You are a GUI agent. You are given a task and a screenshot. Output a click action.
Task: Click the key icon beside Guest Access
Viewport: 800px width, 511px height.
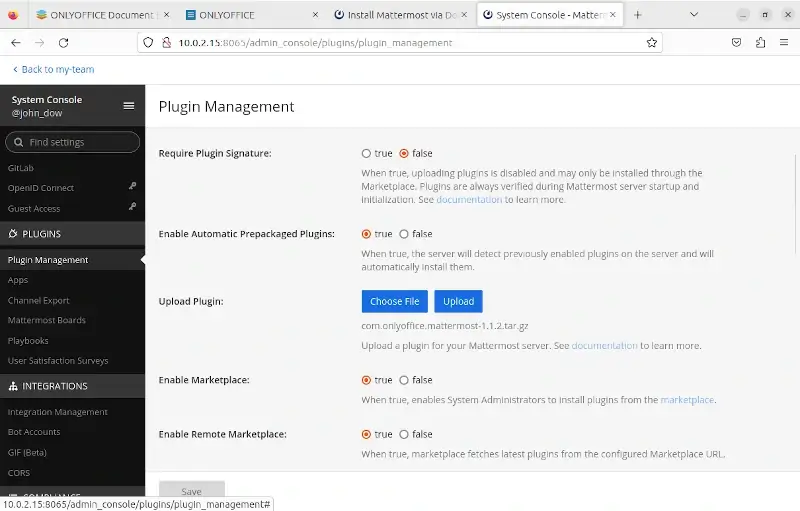click(132, 207)
